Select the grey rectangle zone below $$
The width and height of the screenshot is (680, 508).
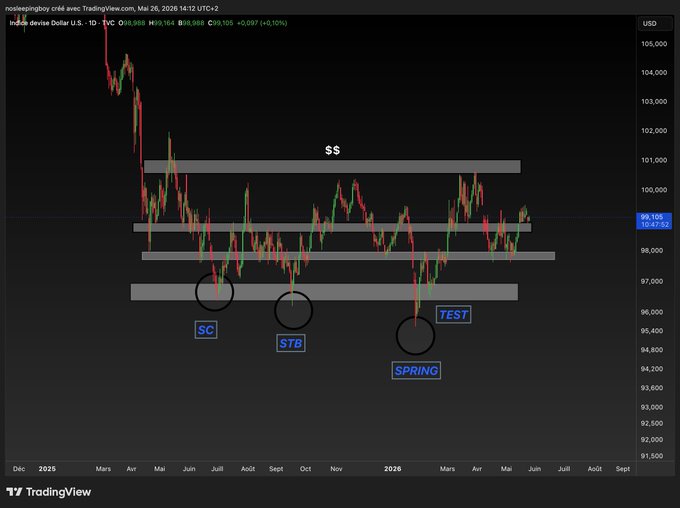(332, 167)
